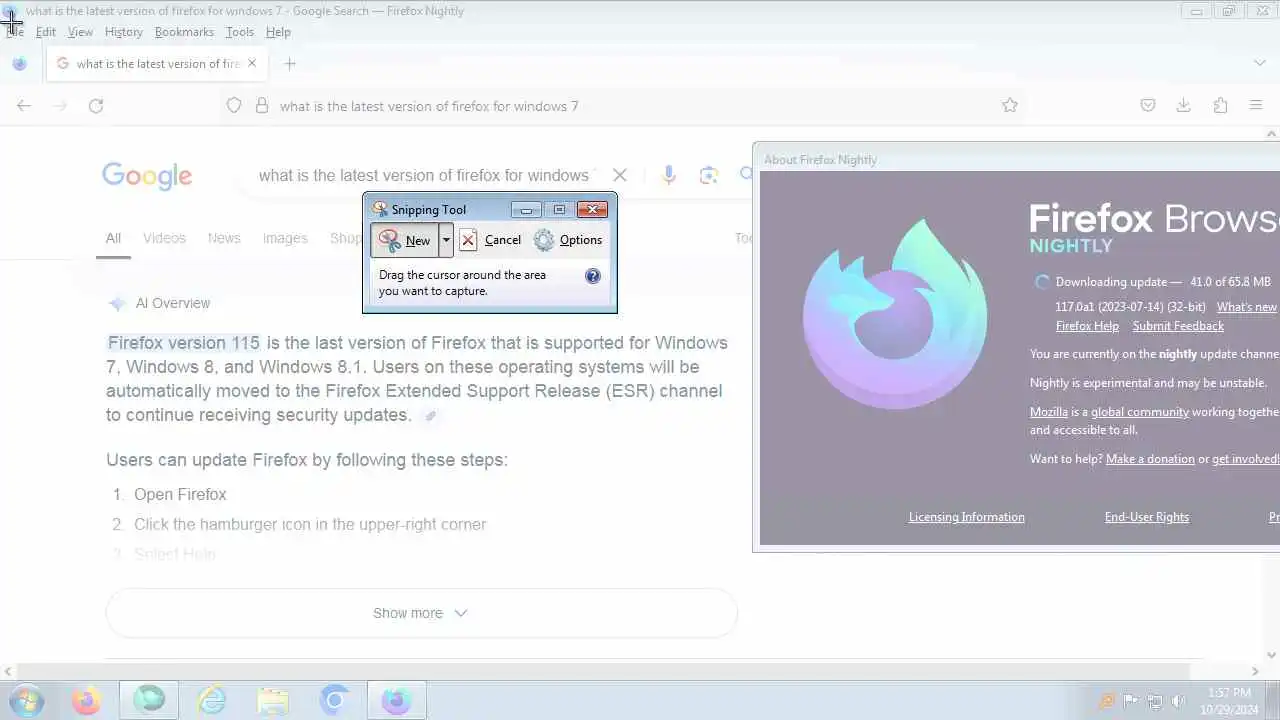Click the network tray icon
This screenshot has height=720, width=1280.
pyautogui.click(x=1154, y=701)
